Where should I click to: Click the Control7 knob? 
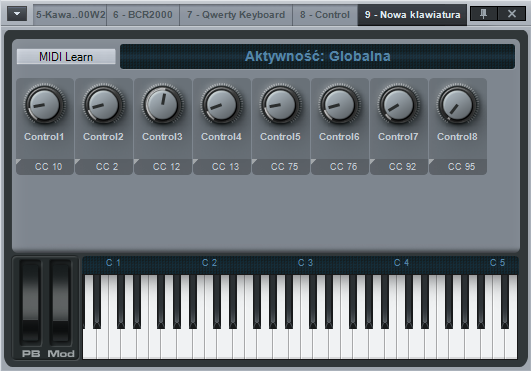398,105
